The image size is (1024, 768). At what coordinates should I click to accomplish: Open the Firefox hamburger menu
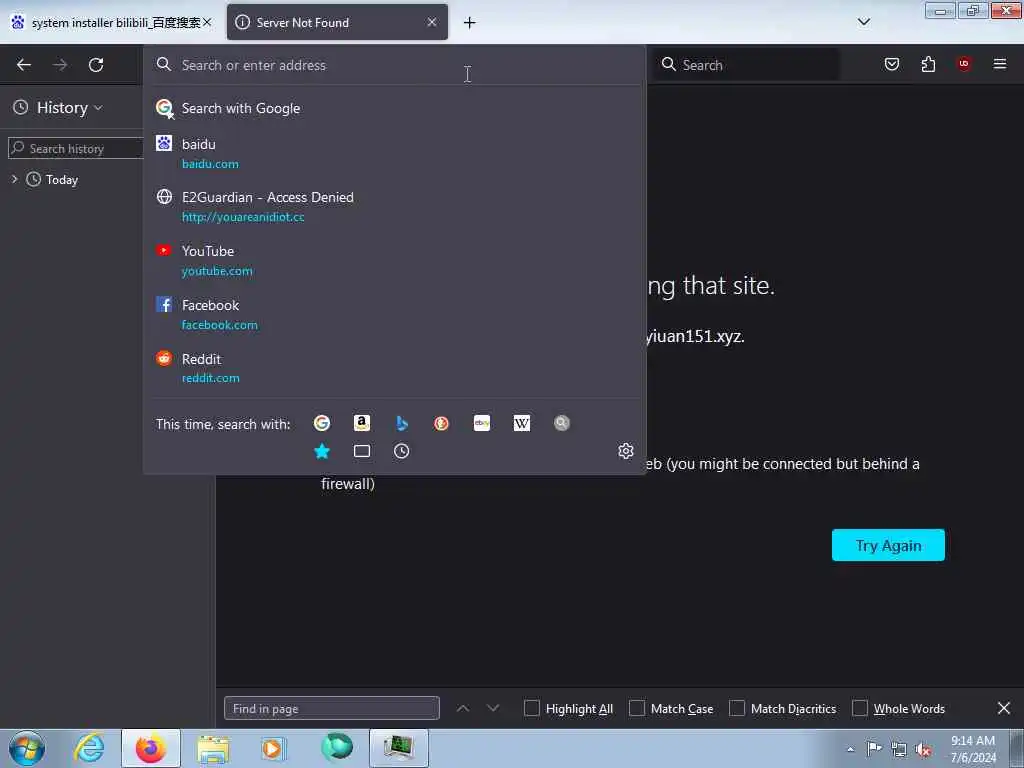(x=1000, y=64)
